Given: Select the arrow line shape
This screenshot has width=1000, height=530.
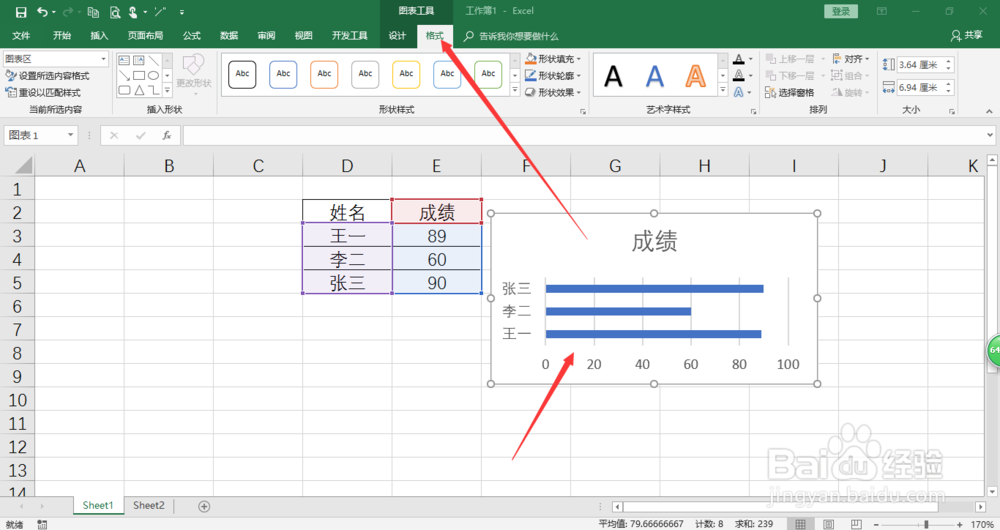Looking at the screenshot, I should (x=124, y=75).
